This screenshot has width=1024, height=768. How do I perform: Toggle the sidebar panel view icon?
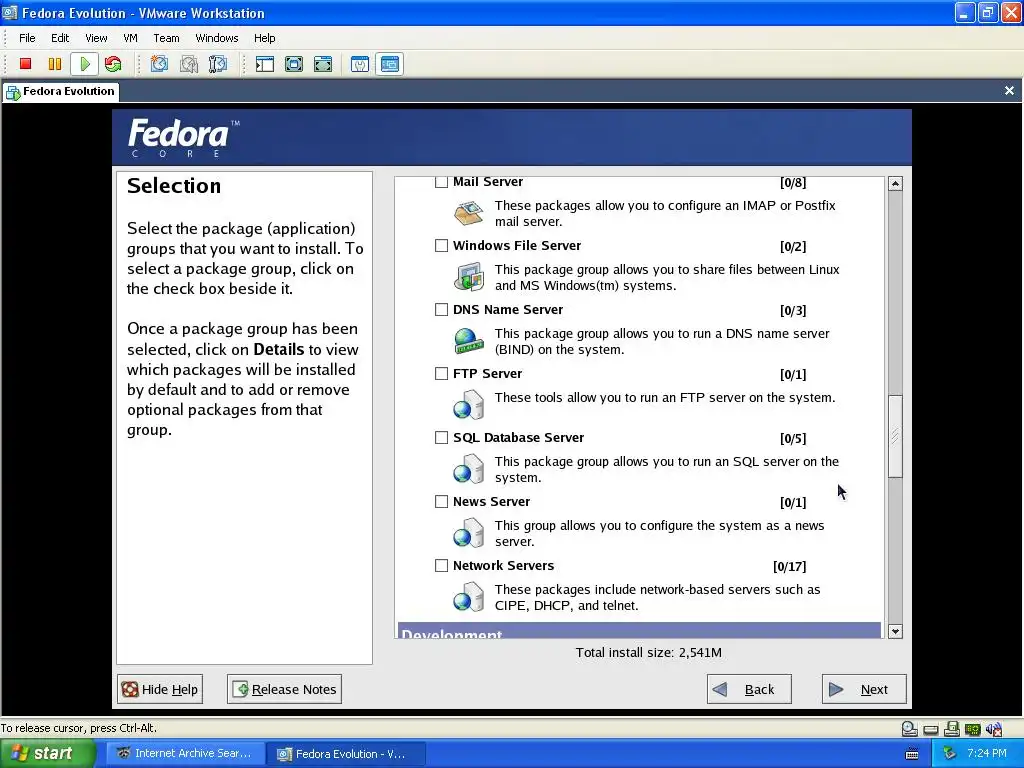coord(264,64)
